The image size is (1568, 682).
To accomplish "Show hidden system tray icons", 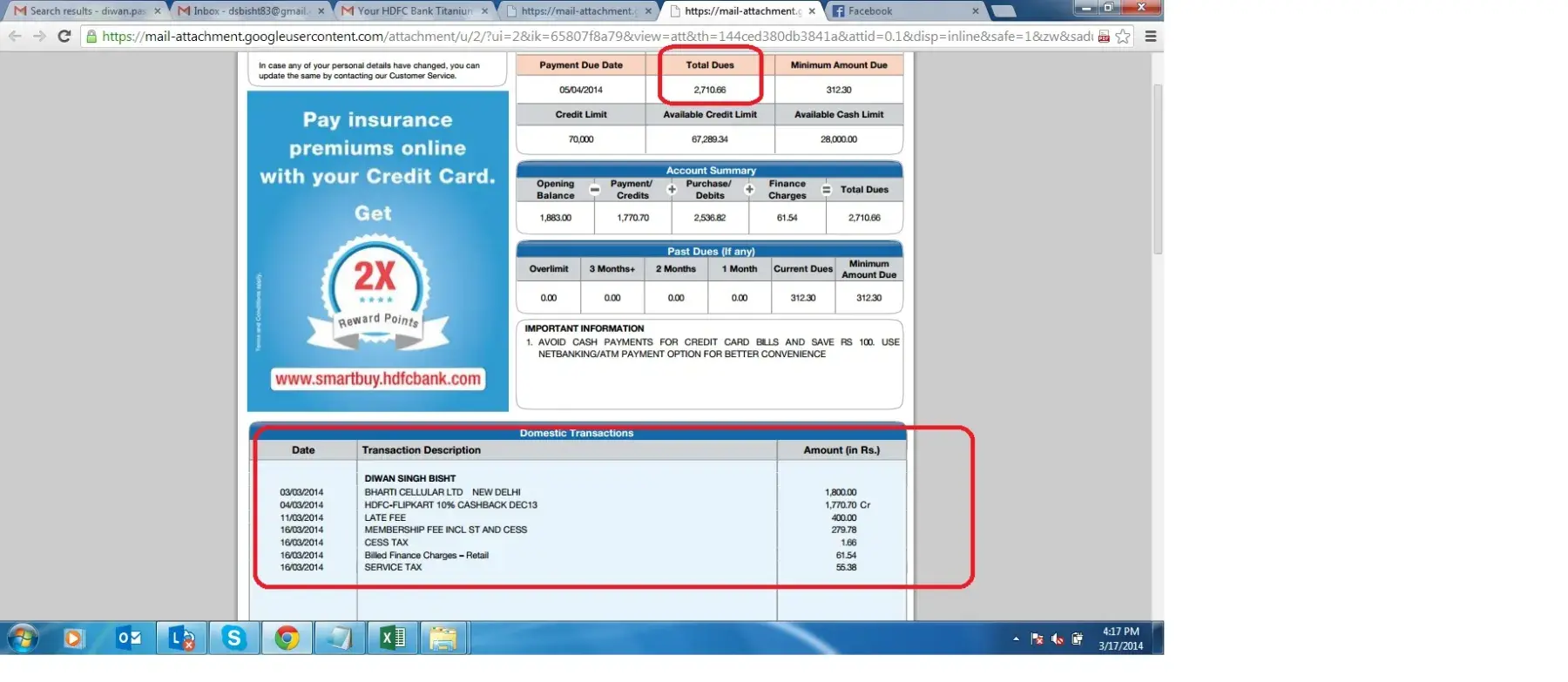I will [x=1016, y=638].
